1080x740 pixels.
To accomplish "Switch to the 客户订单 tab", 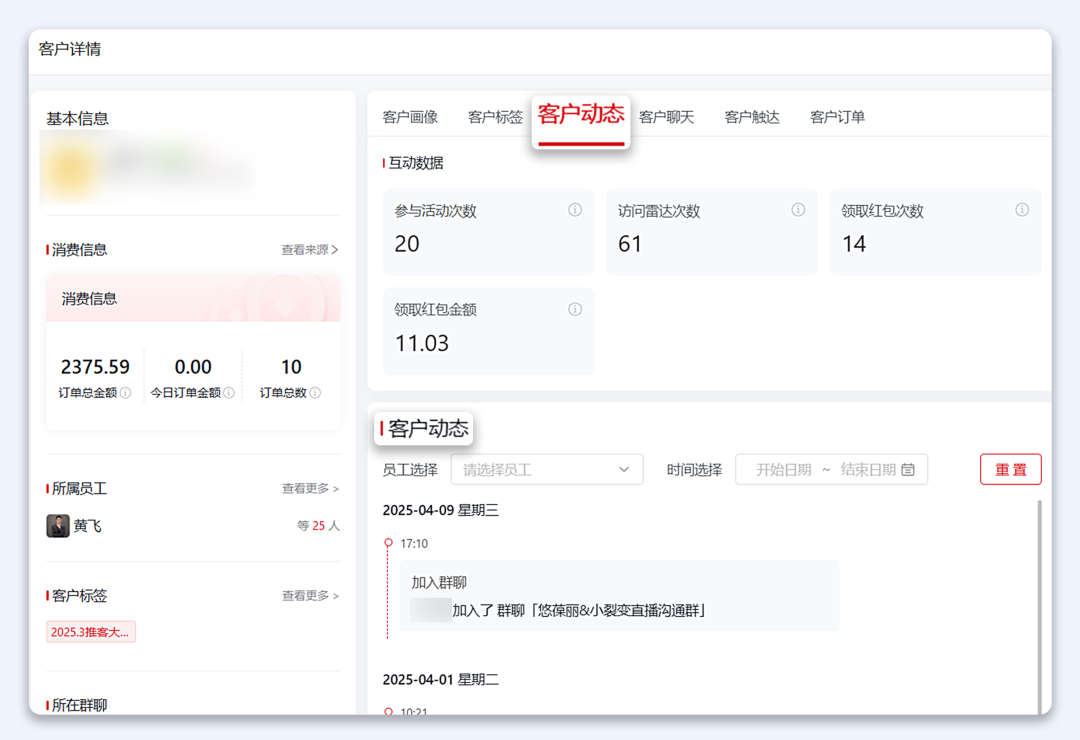I will tap(838, 116).
